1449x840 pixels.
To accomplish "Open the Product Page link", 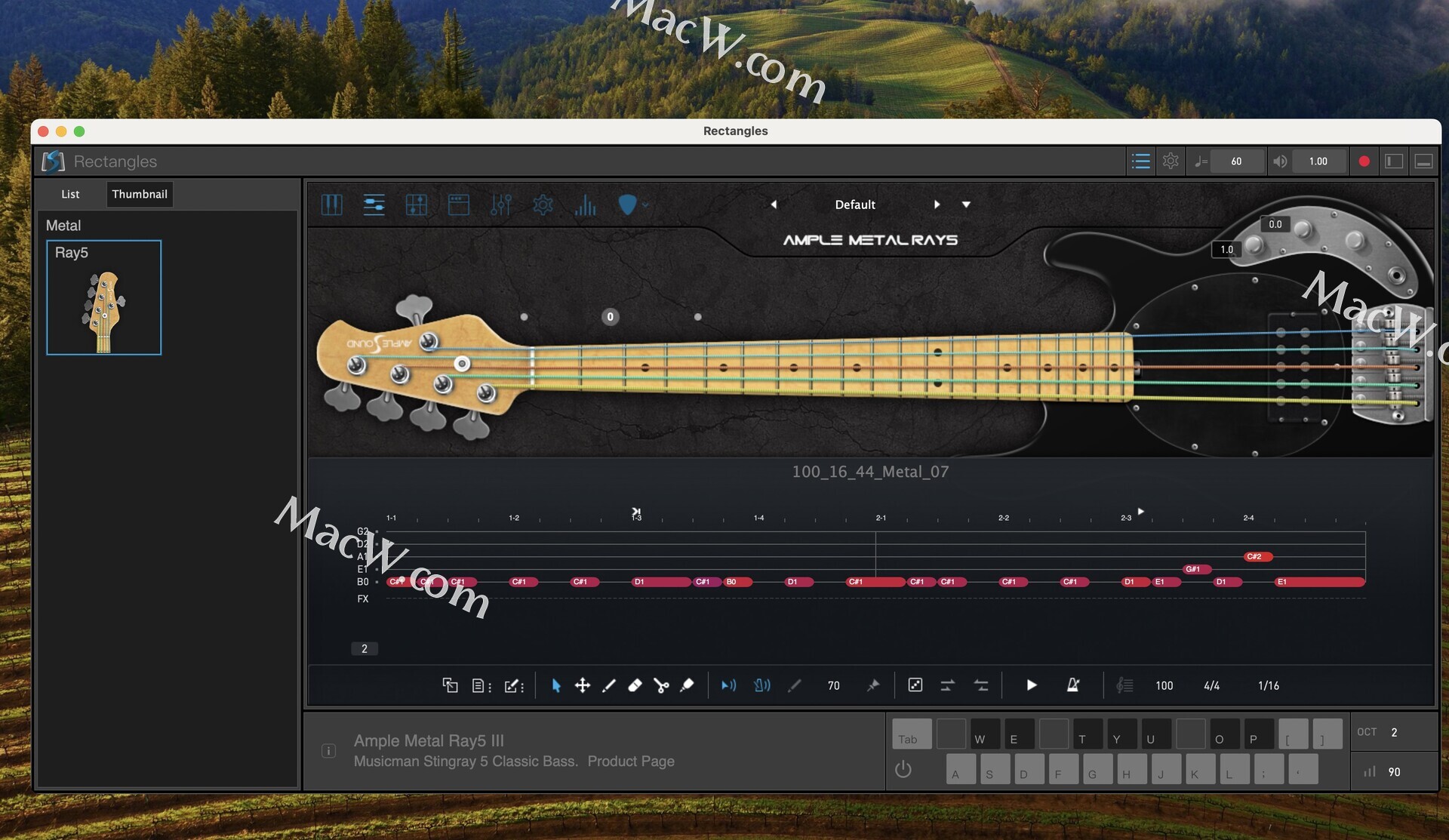I will pos(631,761).
